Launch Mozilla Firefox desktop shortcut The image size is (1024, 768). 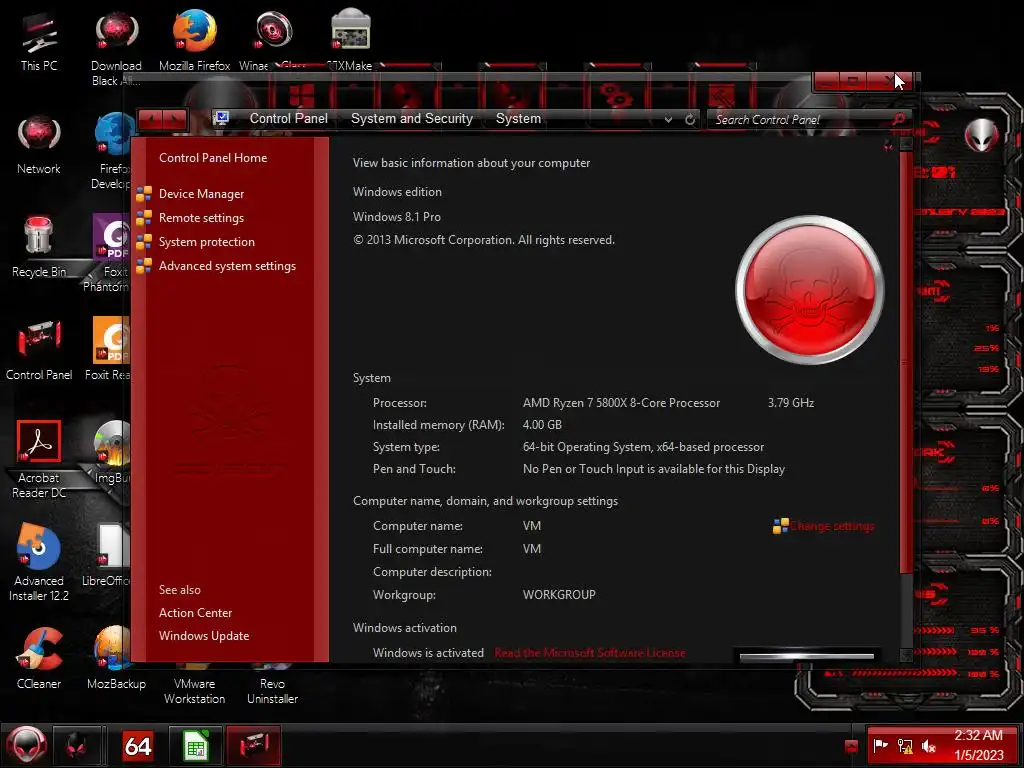click(x=194, y=40)
